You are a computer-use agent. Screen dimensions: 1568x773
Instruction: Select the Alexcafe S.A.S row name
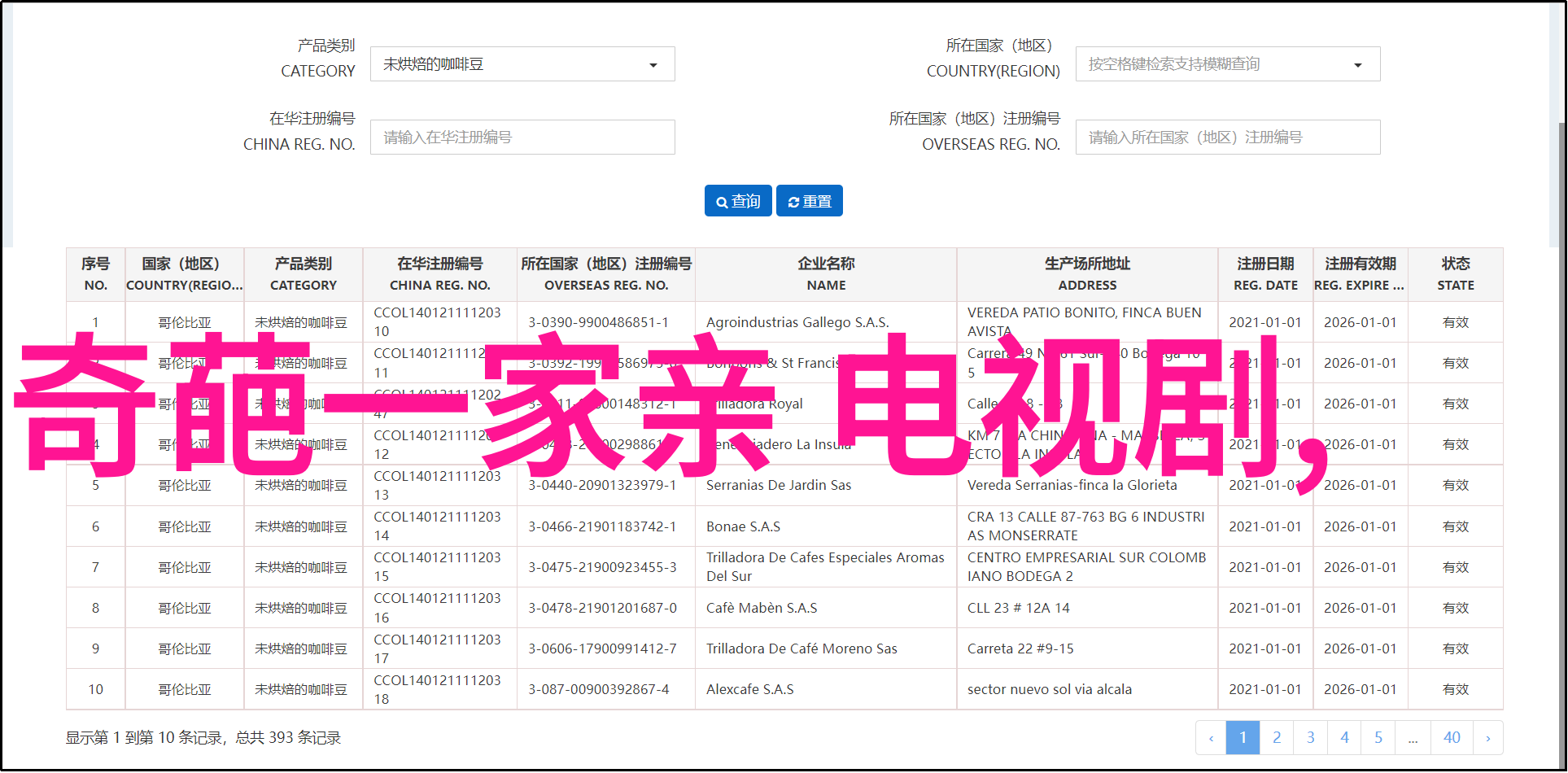point(749,689)
